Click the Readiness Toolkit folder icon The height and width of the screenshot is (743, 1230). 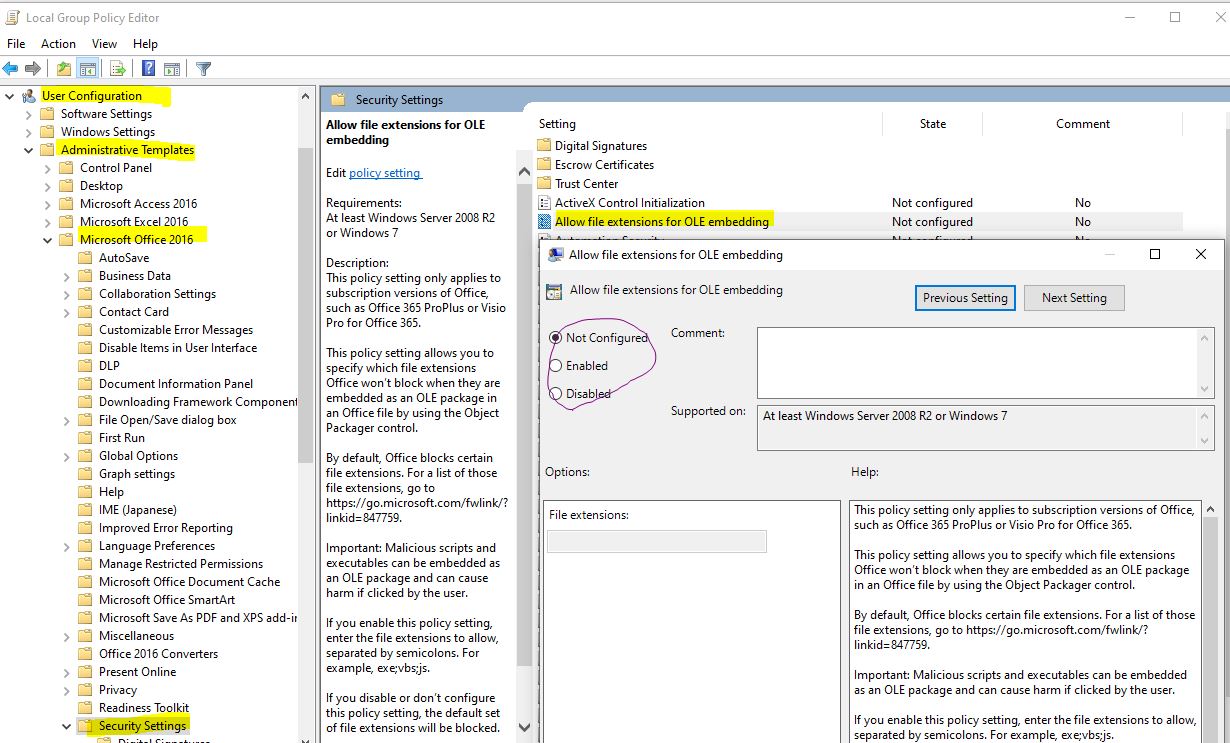point(85,708)
